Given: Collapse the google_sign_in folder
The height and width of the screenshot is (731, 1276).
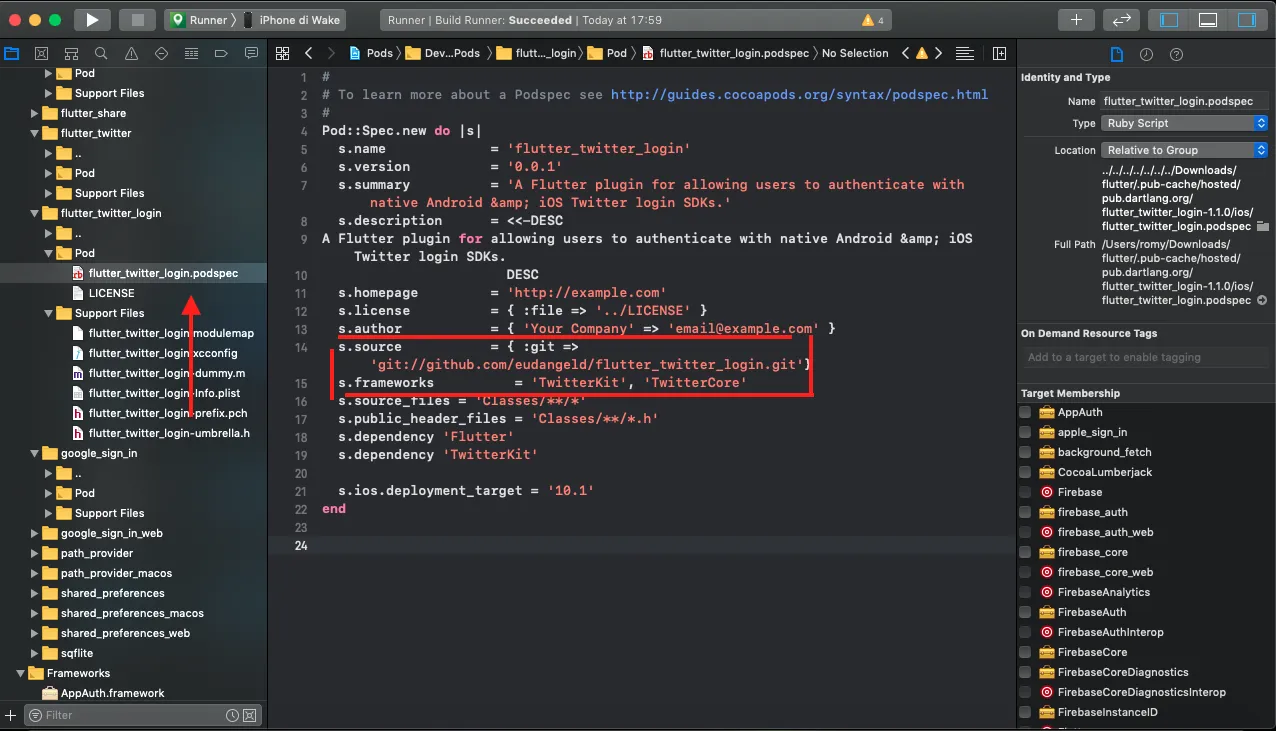Looking at the screenshot, I should pos(35,453).
